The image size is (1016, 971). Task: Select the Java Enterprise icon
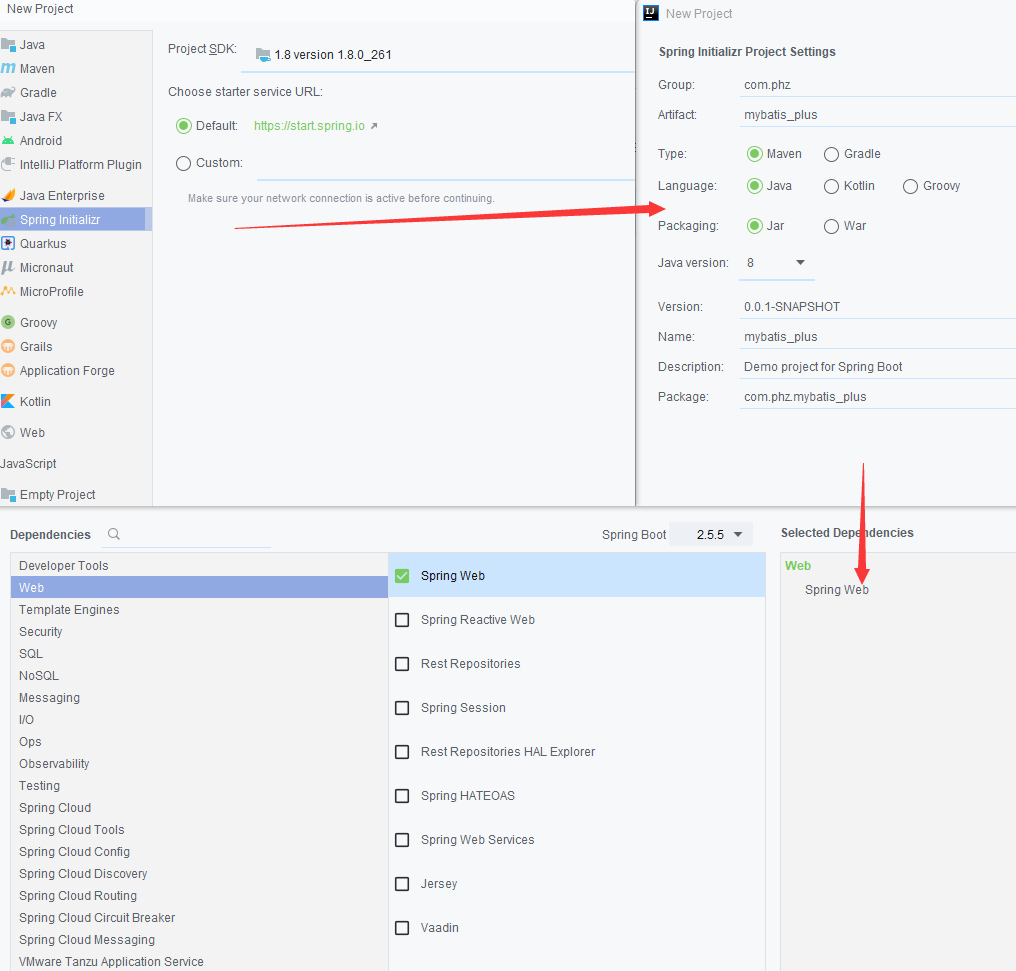point(8,196)
